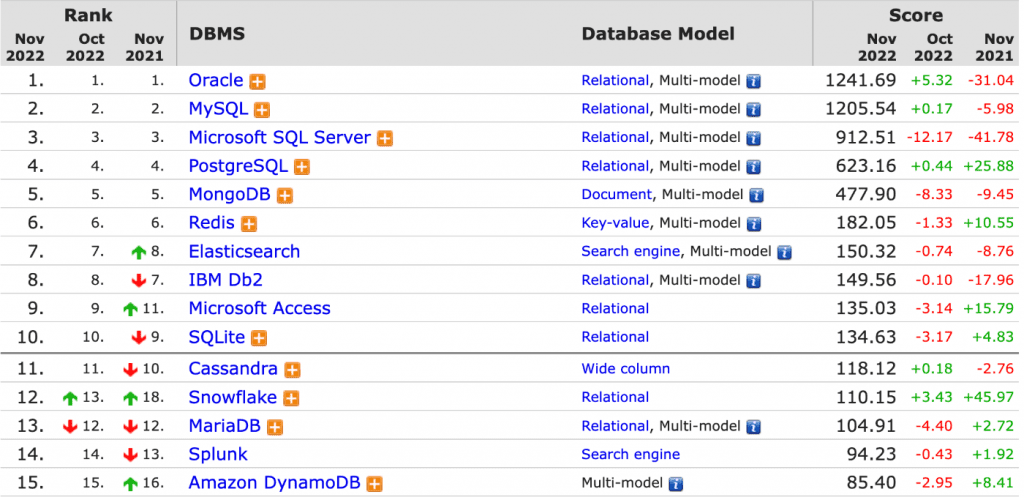This screenshot has height=497, width=1024.
Task: Click Relational link in Snowflake row
Action: coord(615,397)
